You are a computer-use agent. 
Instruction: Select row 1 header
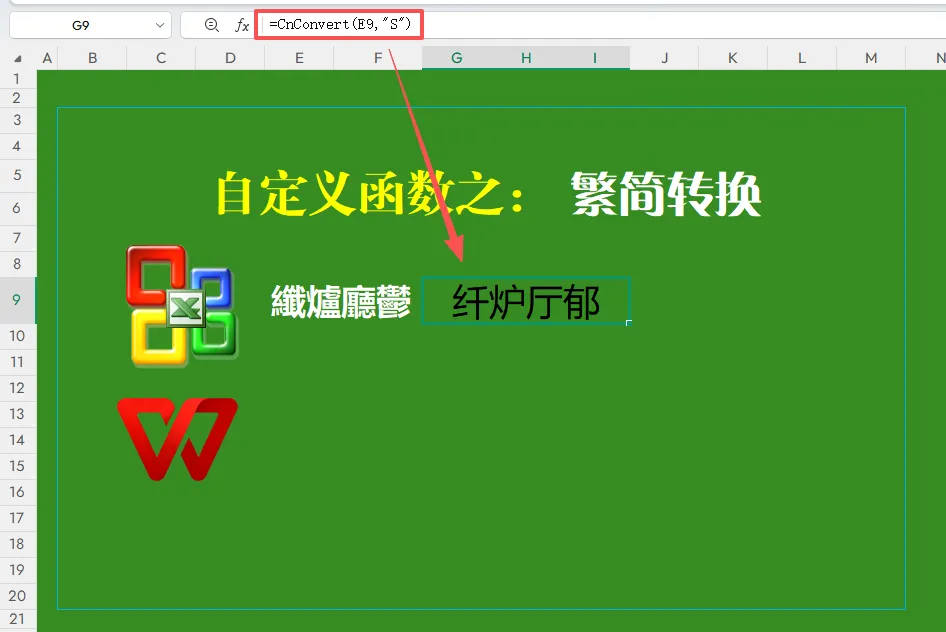point(17,79)
